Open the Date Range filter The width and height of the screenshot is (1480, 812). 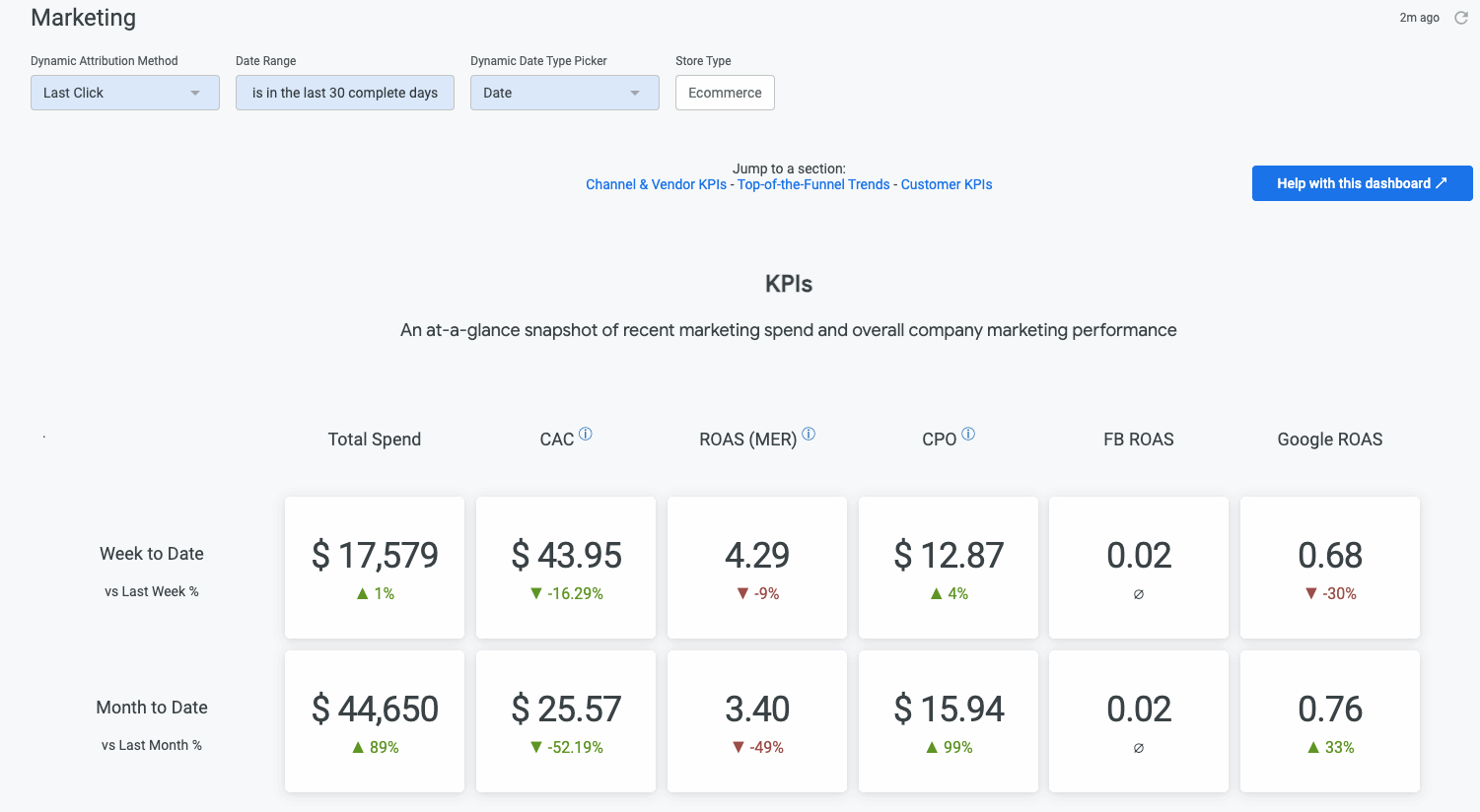[344, 93]
